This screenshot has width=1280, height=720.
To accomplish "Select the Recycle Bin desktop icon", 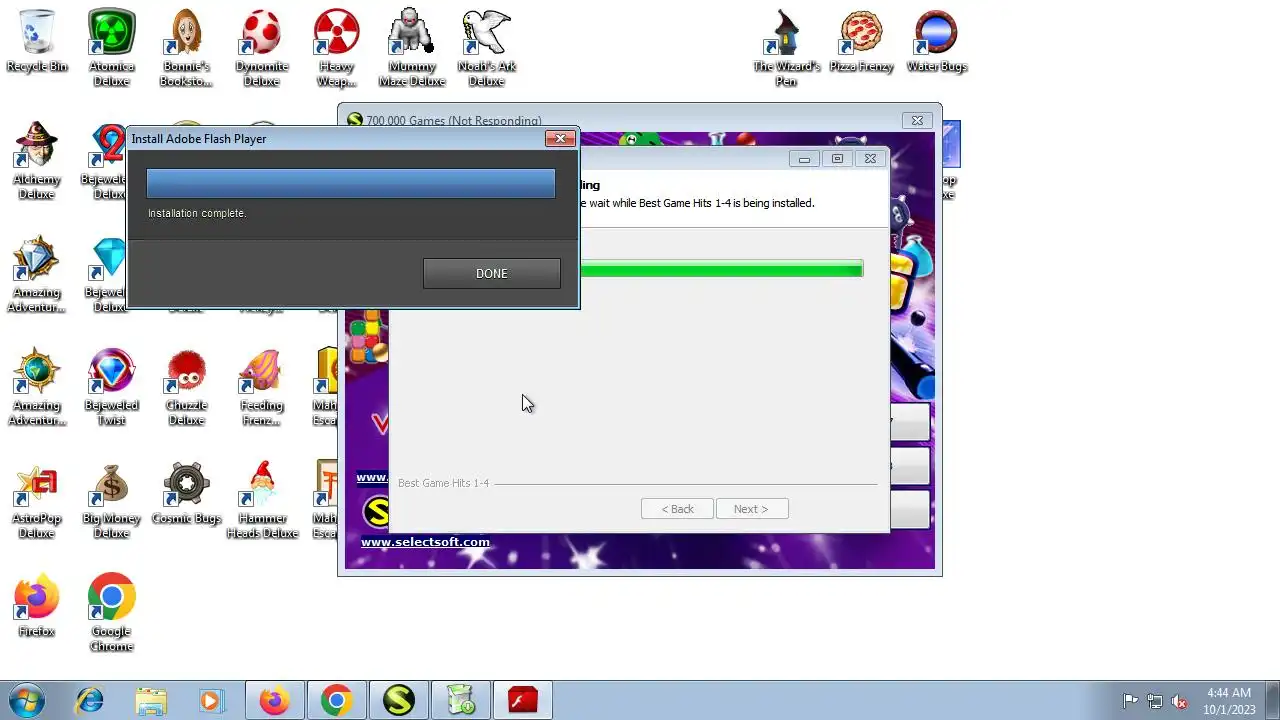I will [37, 42].
